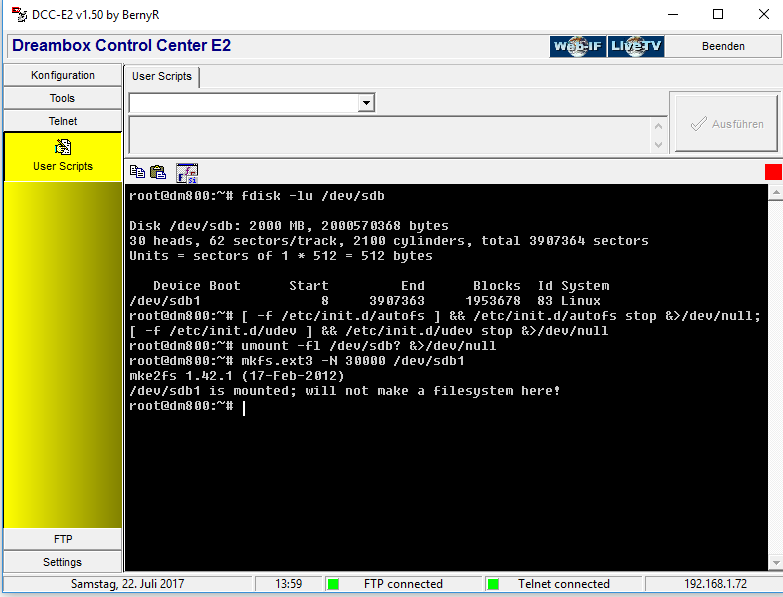Click the green Telnet connected indicator
Screen dimensions: 783x597
492,584
